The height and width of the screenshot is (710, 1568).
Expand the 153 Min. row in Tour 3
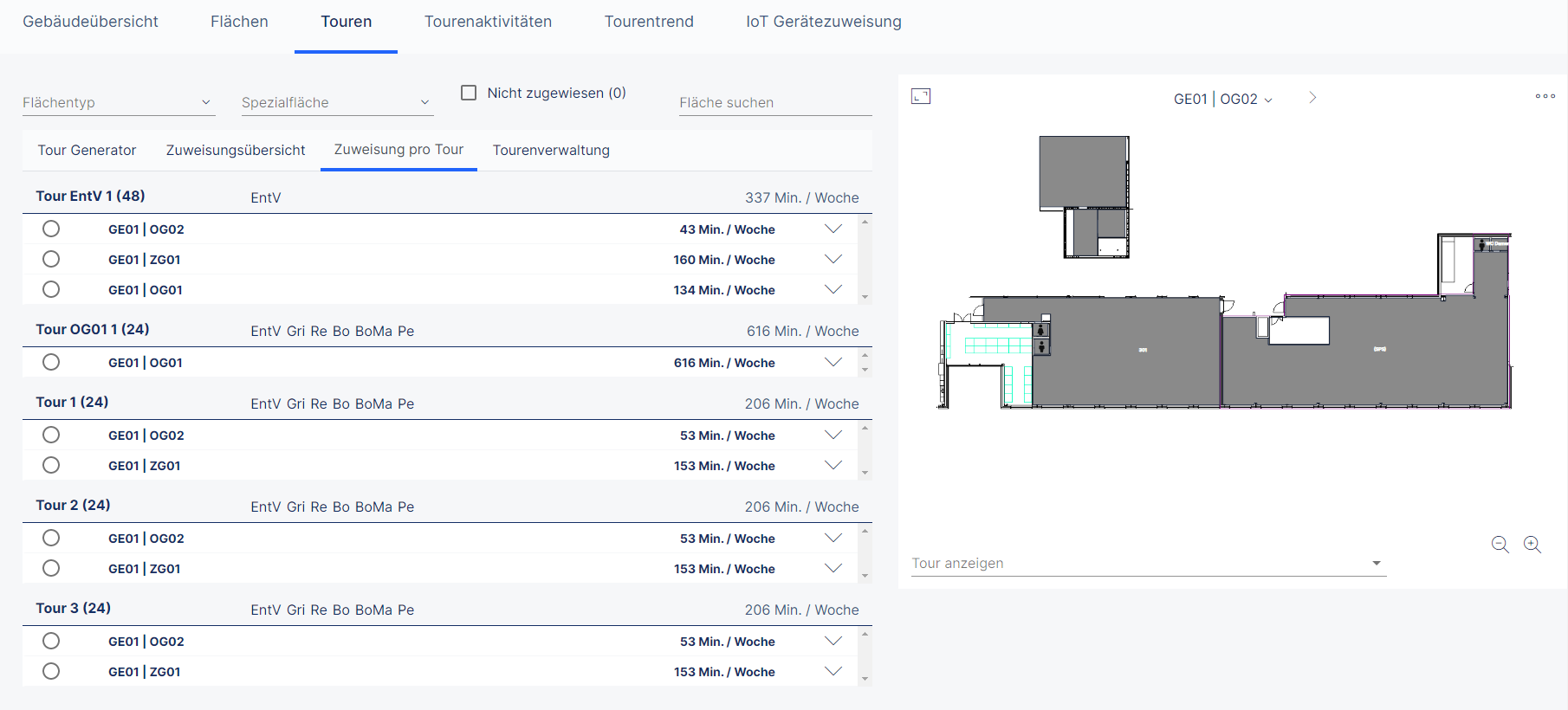pyautogui.click(x=833, y=672)
